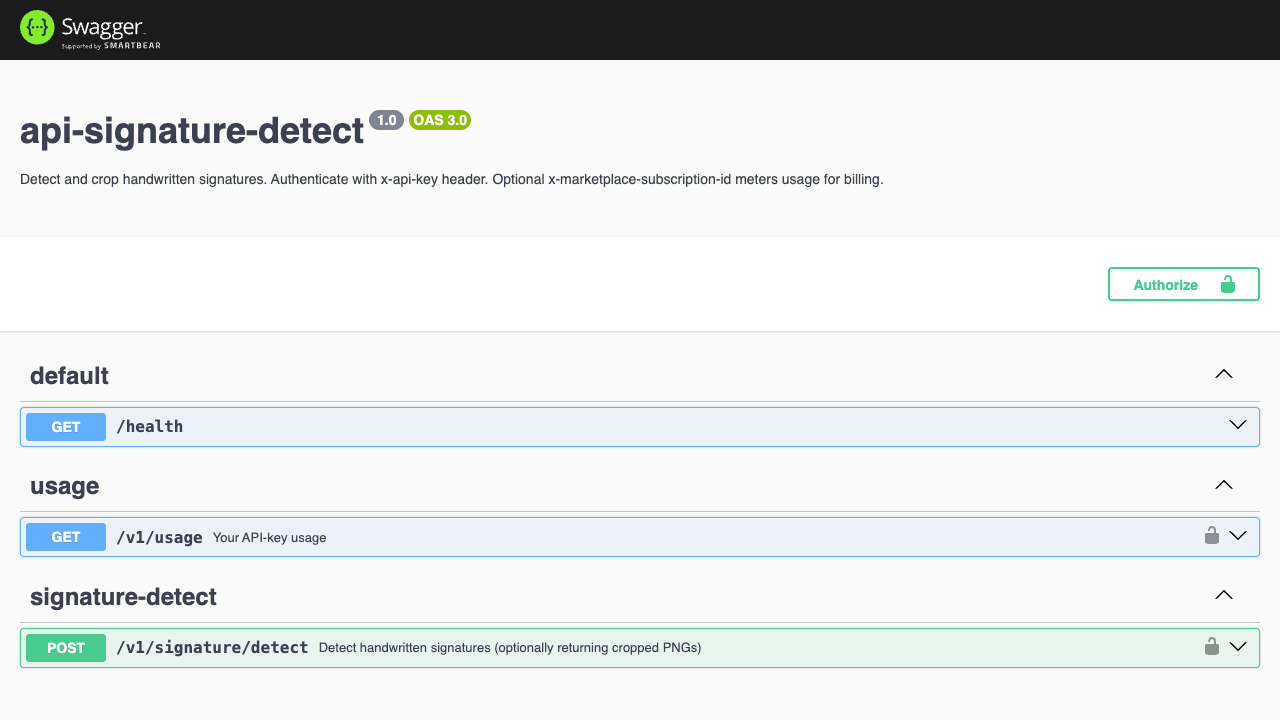Expand the /v1/usage endpoint arrow
This screenshot has width=1280, height=720.
[x=1238, y=536]
